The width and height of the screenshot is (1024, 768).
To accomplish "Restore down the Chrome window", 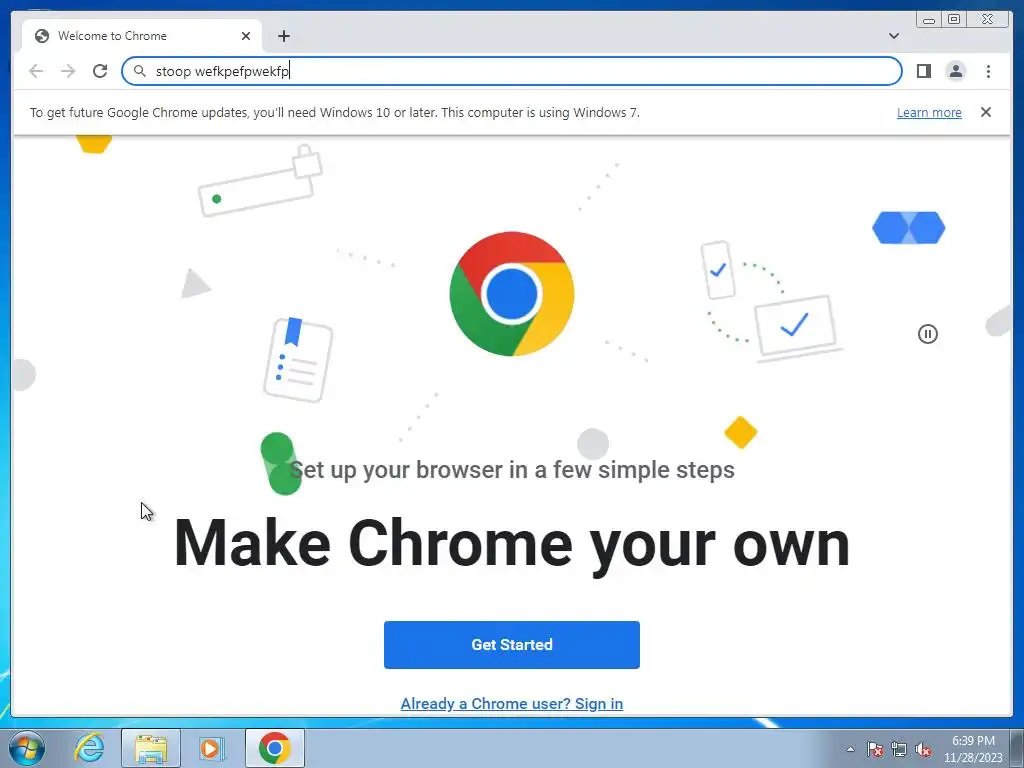I will click(x=953, y=20).
